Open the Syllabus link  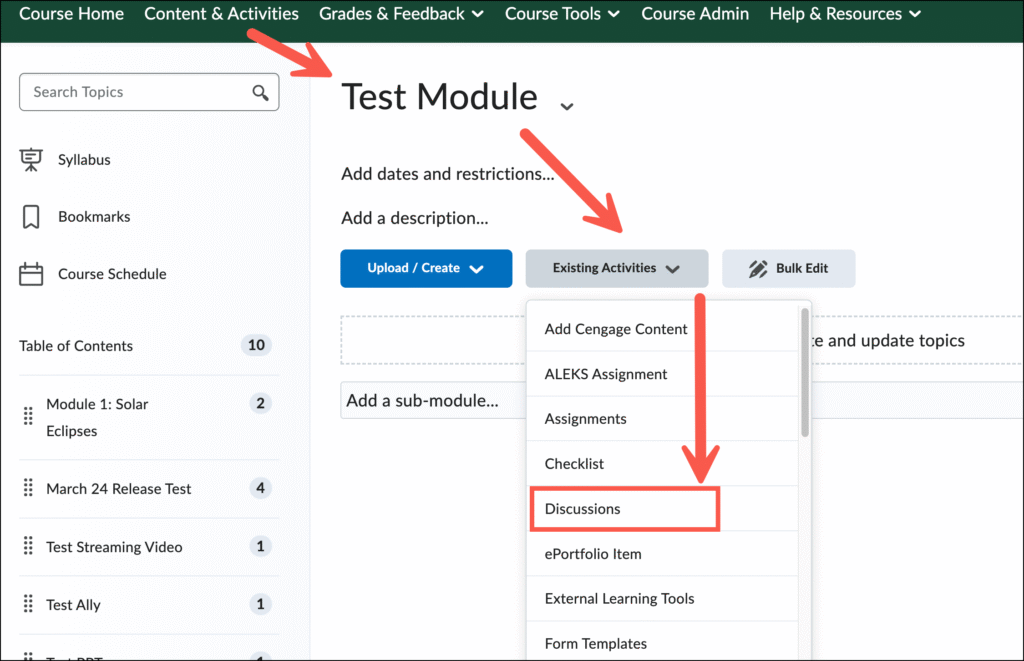point(84,159)
